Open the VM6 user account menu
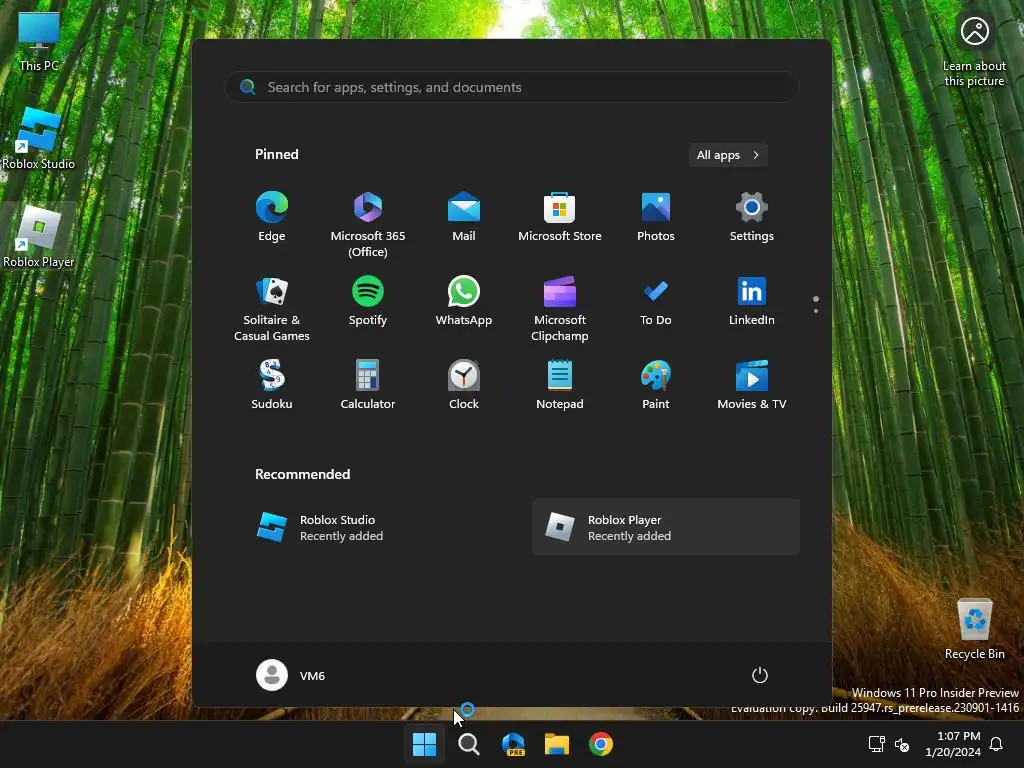This screenshot has width=1024, height=768. coord(291,675)
